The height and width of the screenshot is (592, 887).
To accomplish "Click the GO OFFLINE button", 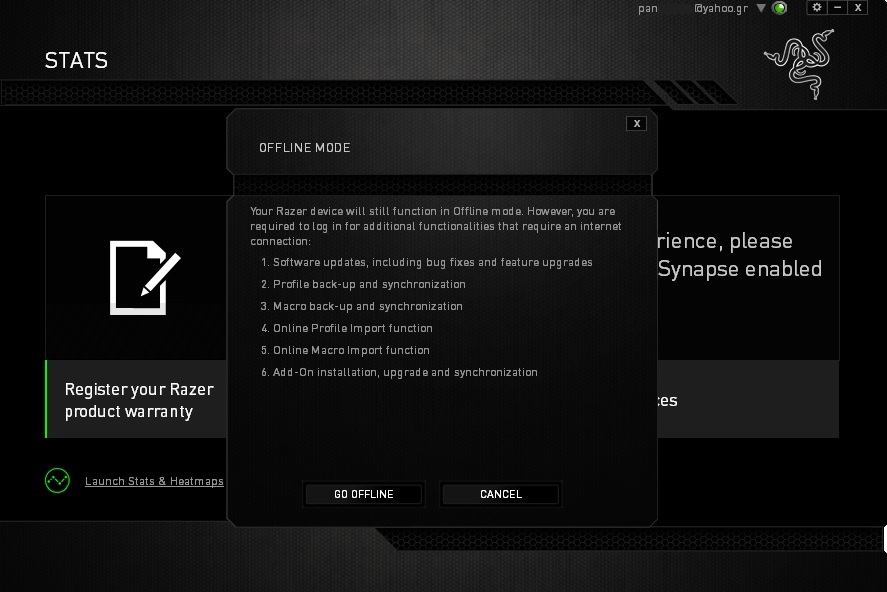I will pyautogui.click(x=363, y=494).
